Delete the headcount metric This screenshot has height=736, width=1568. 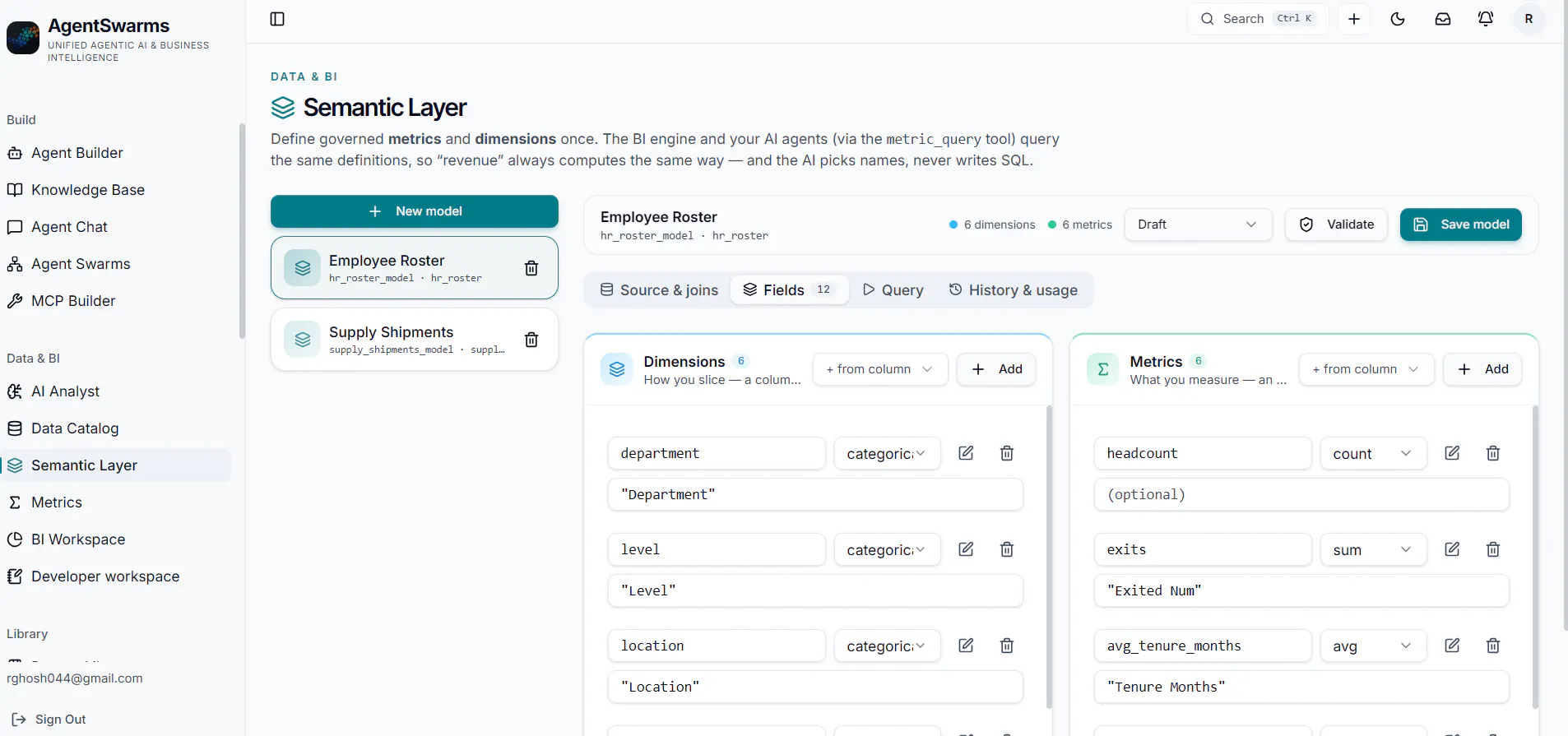point(1493,453)
